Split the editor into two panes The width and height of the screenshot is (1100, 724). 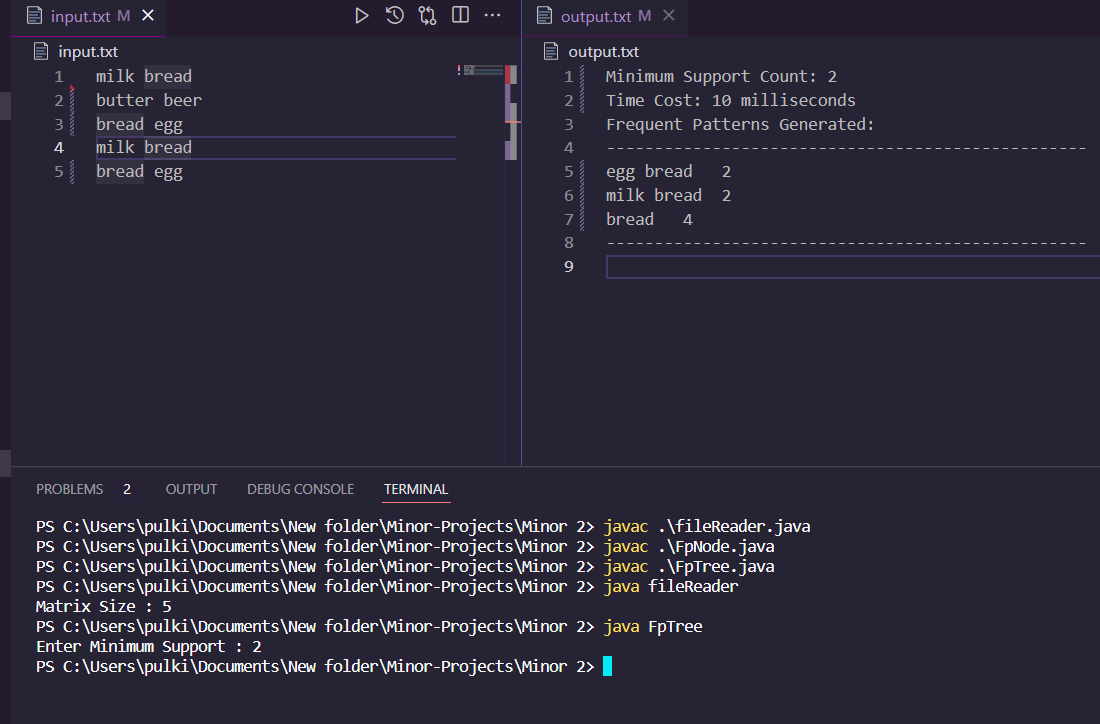(x=461, y=14)
